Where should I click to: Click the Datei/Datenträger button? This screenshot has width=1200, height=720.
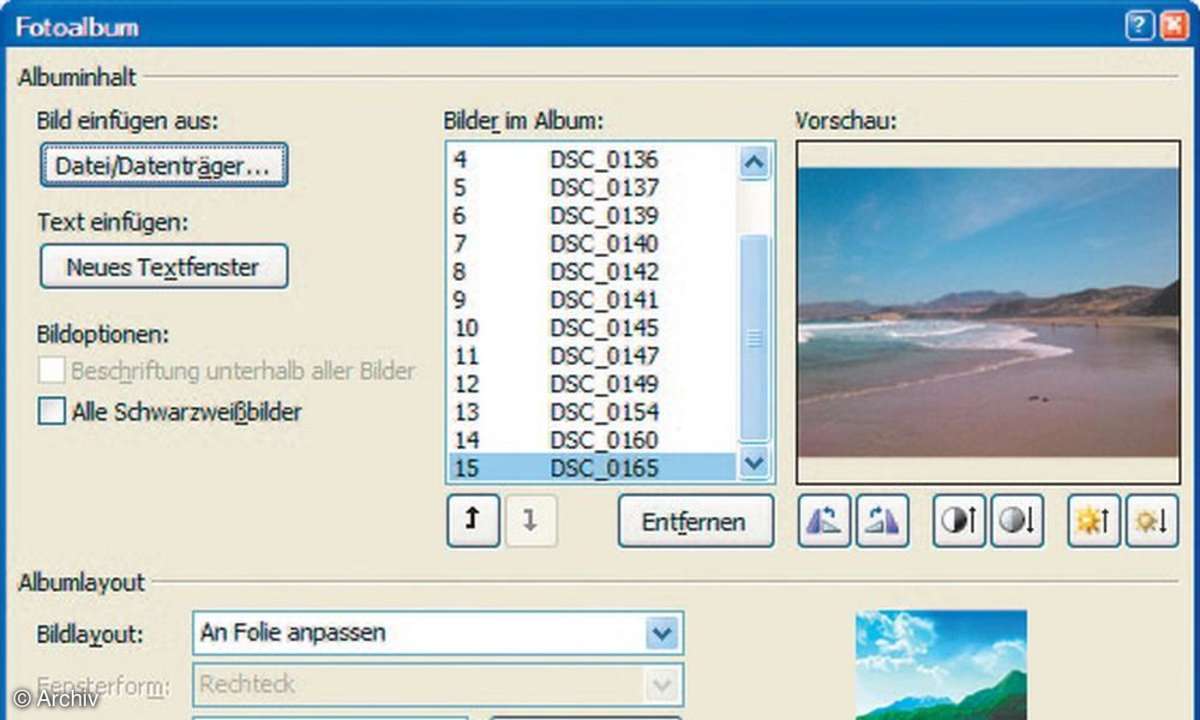pyautogui.click(x=164, y=166)
